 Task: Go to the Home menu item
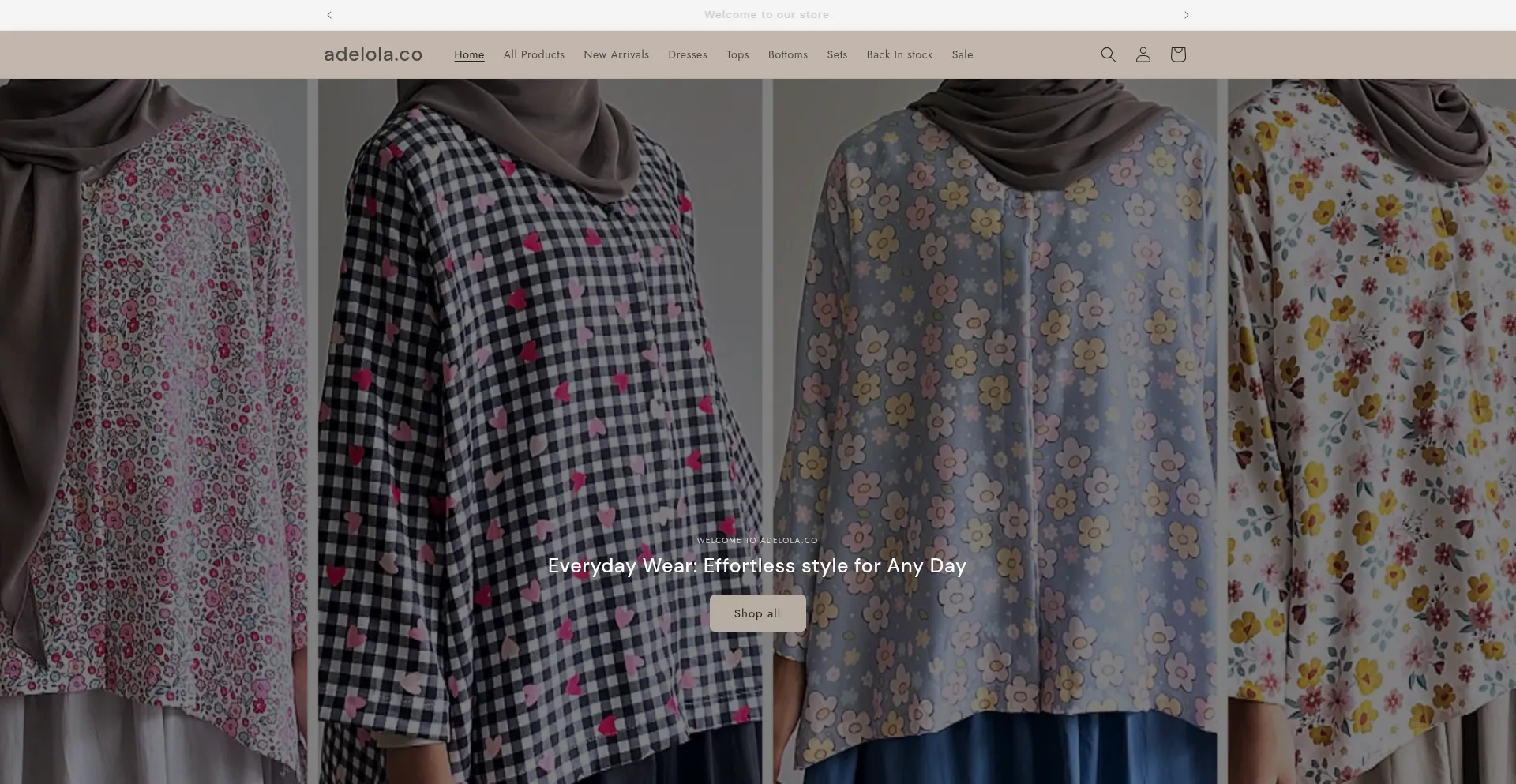(469, 54)
